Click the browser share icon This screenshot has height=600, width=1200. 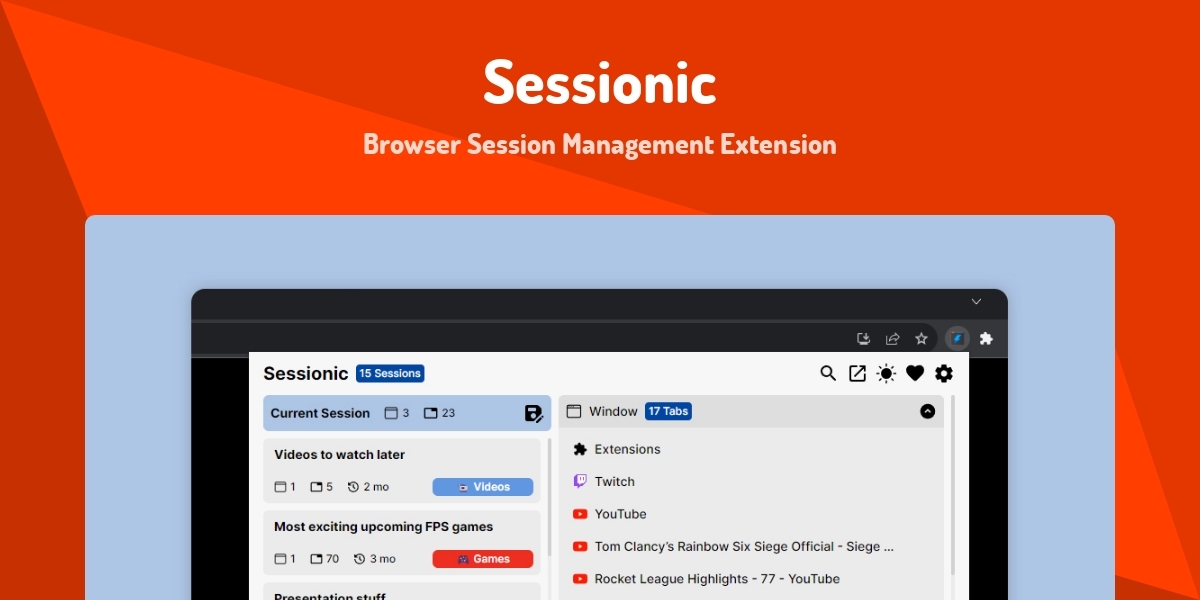[893, 339]
